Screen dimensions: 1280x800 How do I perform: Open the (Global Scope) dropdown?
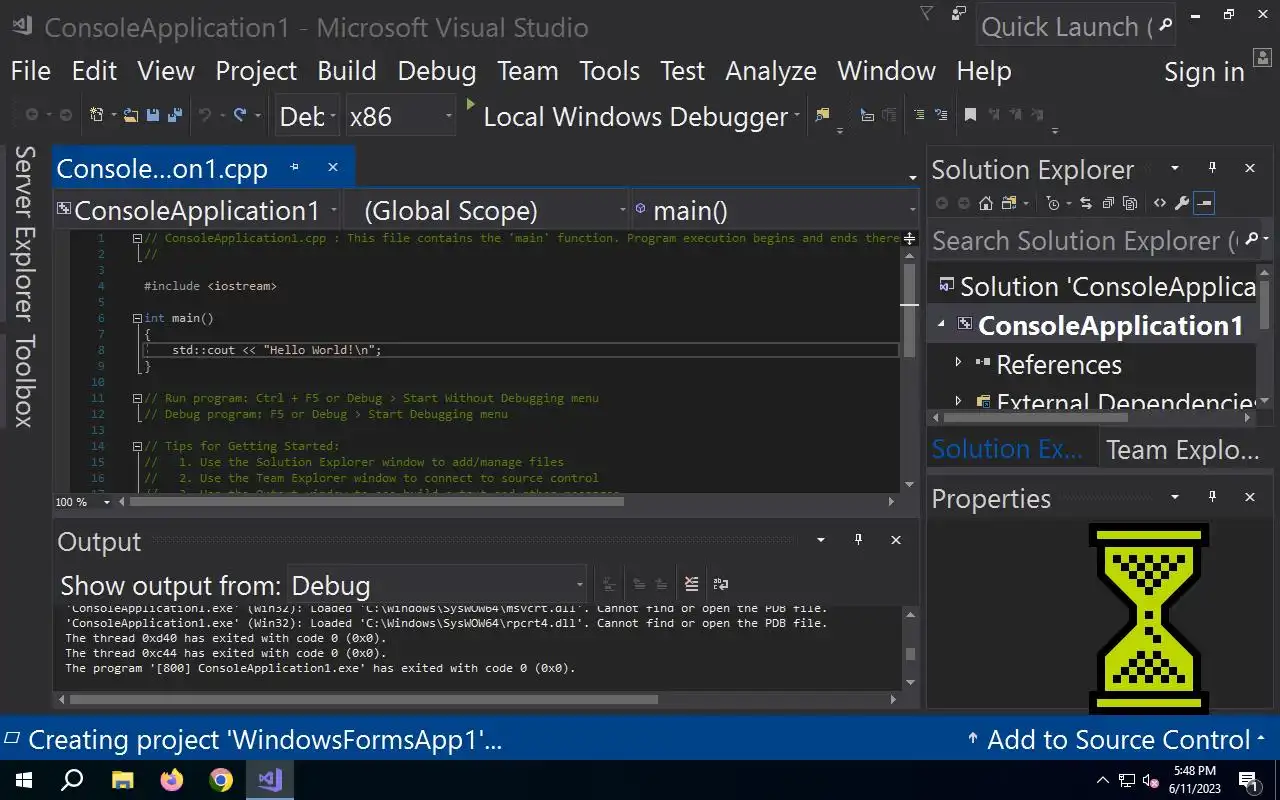coord(486,210)
